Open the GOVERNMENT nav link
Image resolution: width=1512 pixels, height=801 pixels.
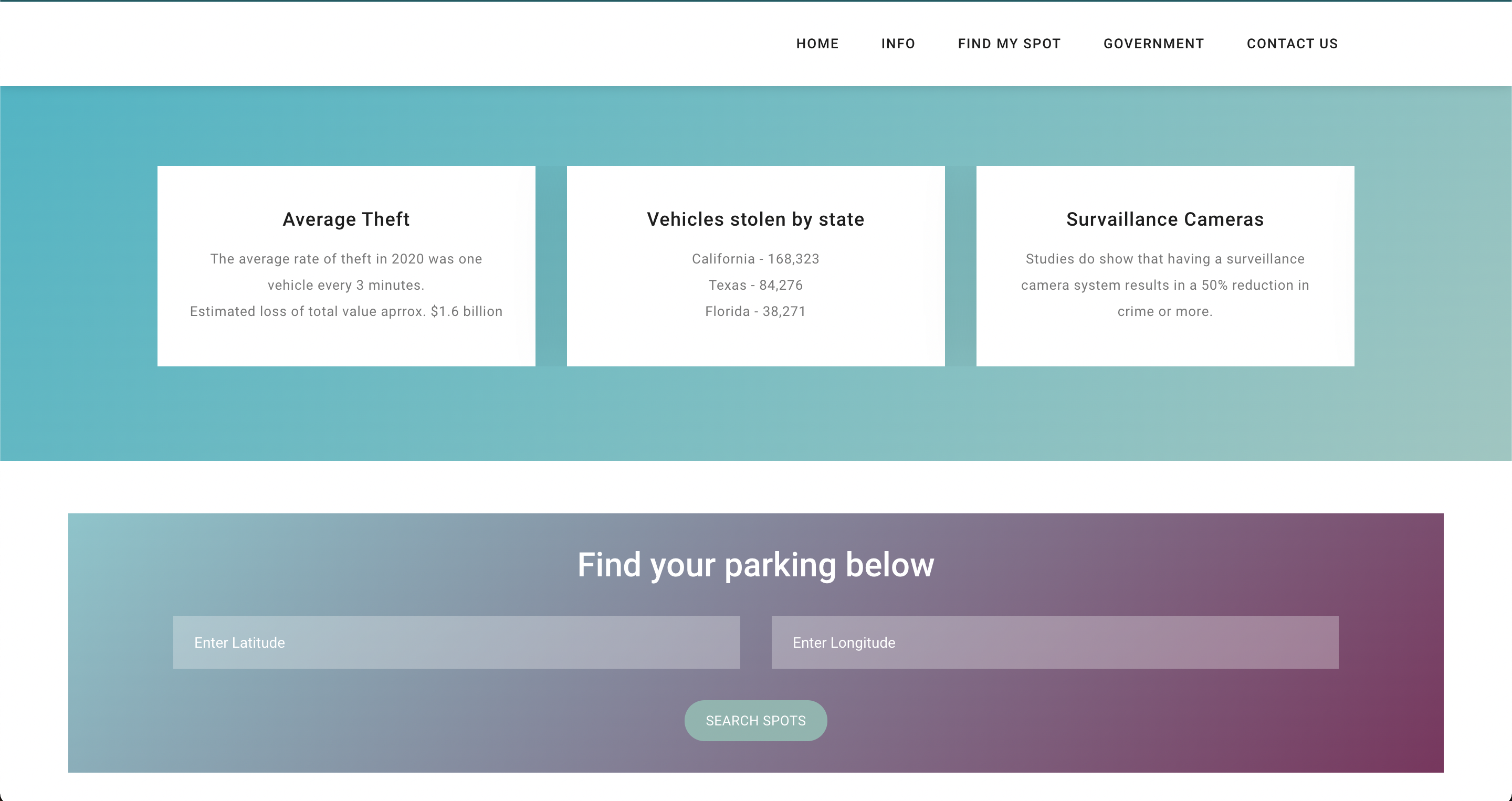1153,44
